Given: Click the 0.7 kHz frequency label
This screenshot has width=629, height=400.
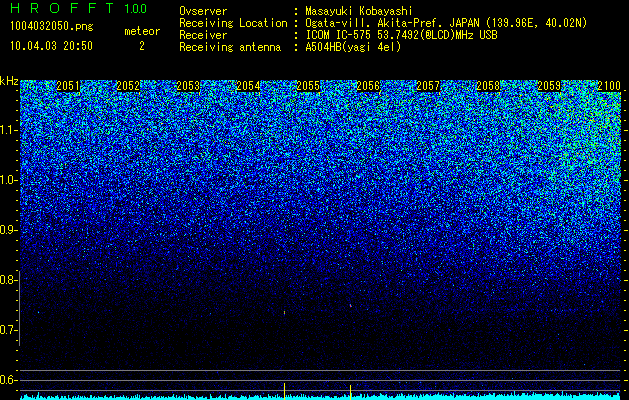Looking at the screenshot, I should pos(7,330).
